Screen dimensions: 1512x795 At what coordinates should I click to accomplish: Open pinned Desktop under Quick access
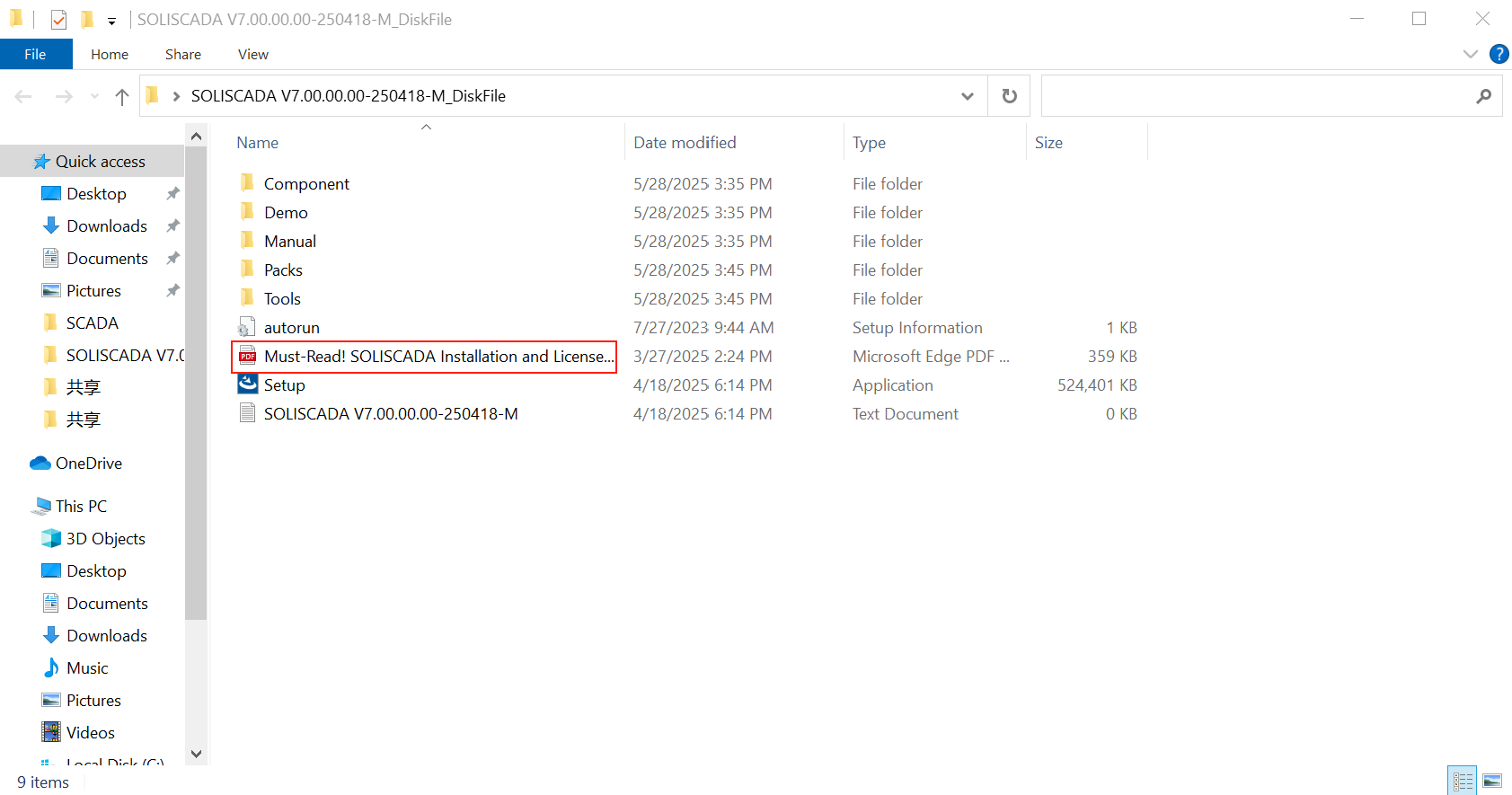[x=96, y=194]
